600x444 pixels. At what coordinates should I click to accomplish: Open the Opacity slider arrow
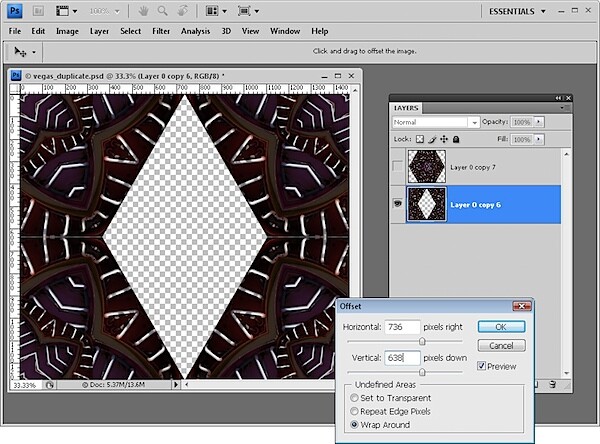click(x=539, y=122)
